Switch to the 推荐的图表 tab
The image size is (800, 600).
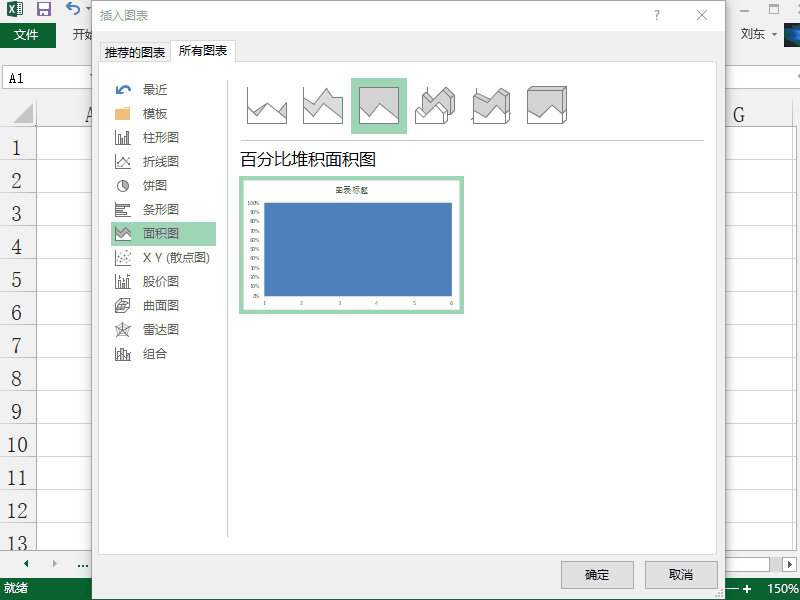click(135, 53)
